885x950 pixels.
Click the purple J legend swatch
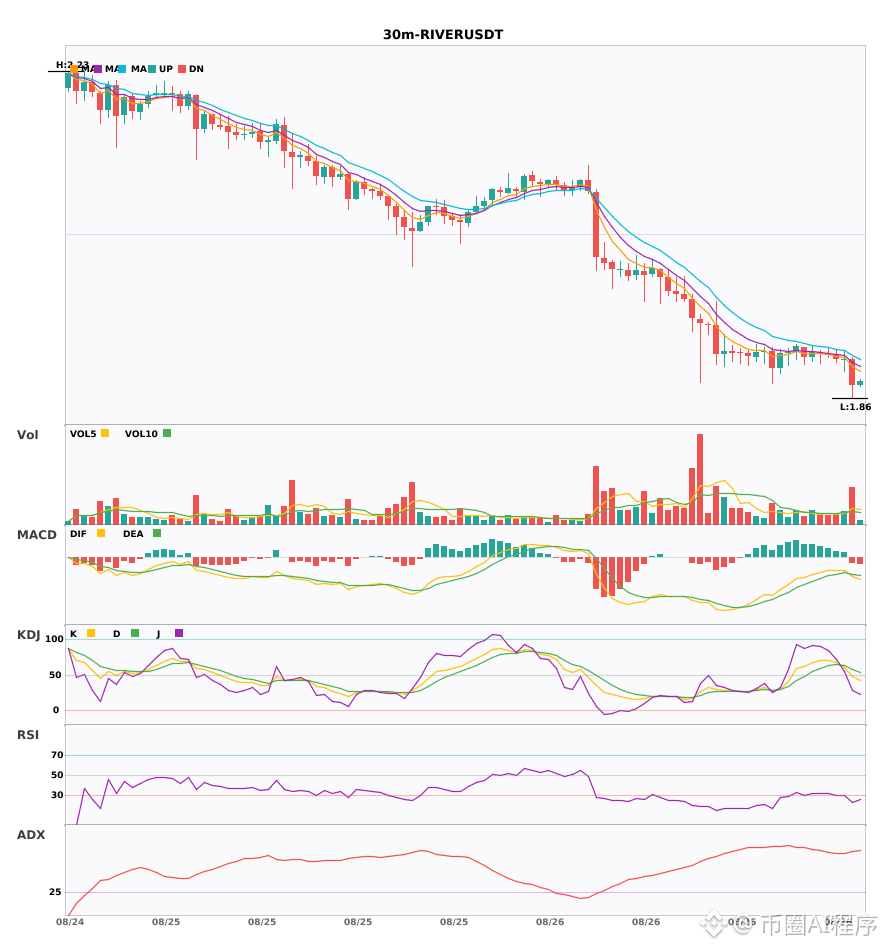coord(179,633)
